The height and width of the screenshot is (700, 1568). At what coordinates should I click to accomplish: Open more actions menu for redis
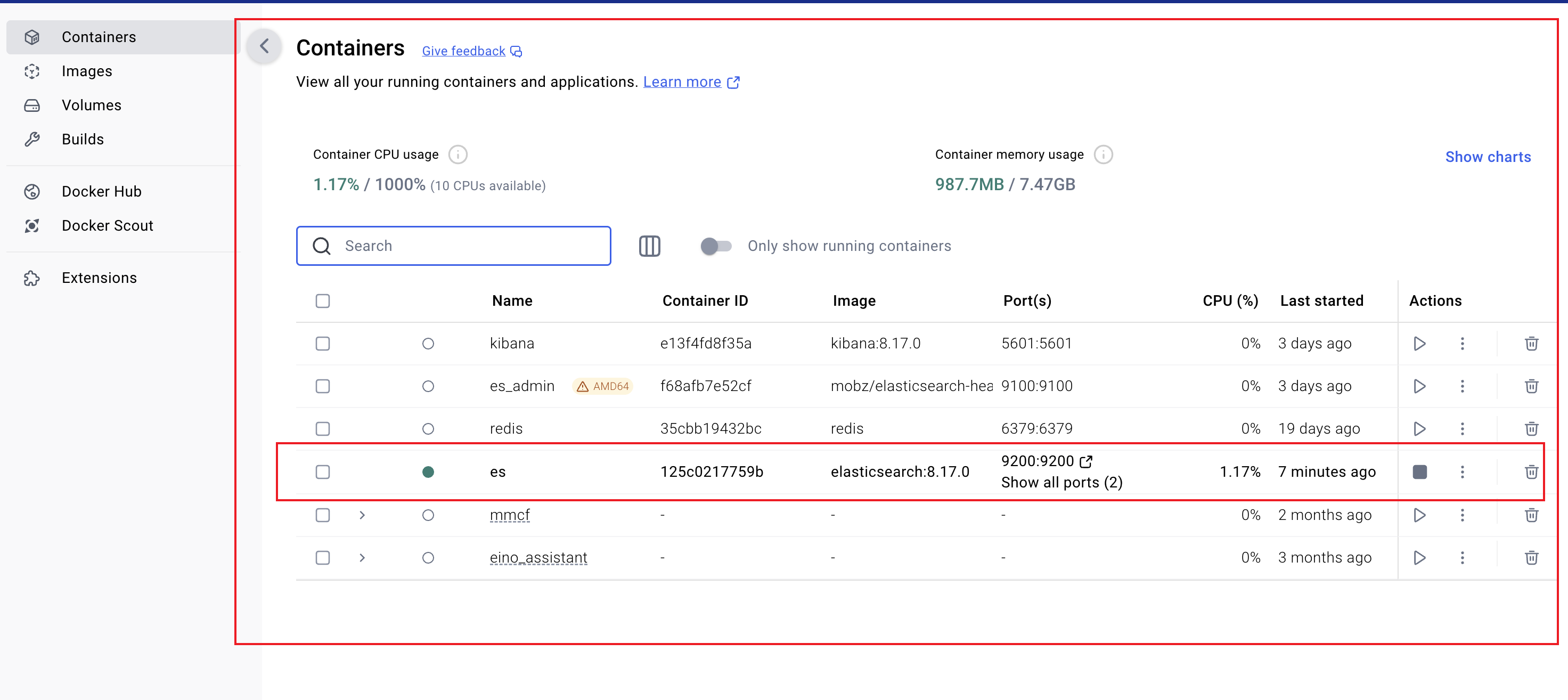point(1462,428)
